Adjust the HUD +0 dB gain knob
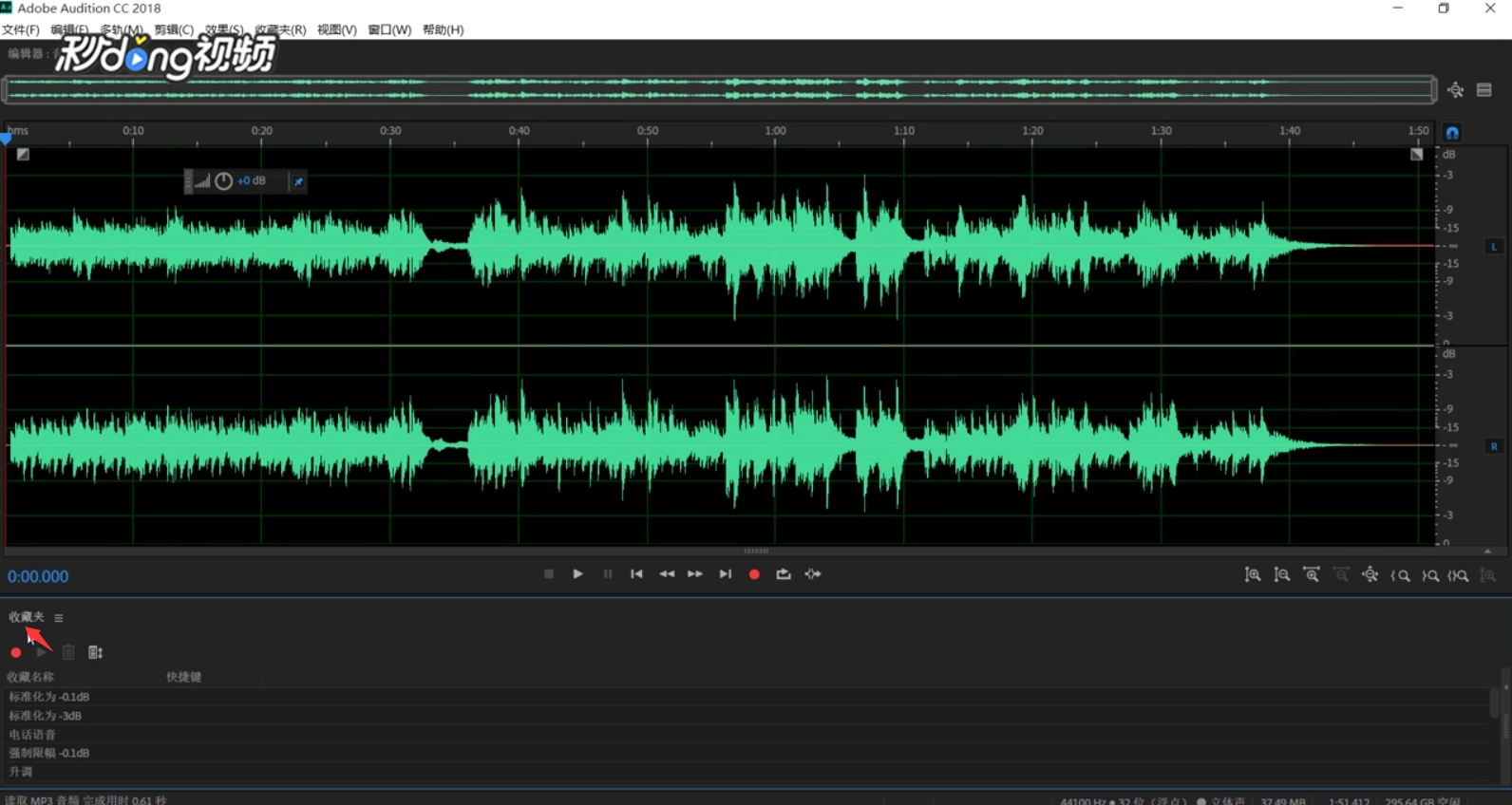This screenshot has width=1512, height=805. tap(223, 181)
